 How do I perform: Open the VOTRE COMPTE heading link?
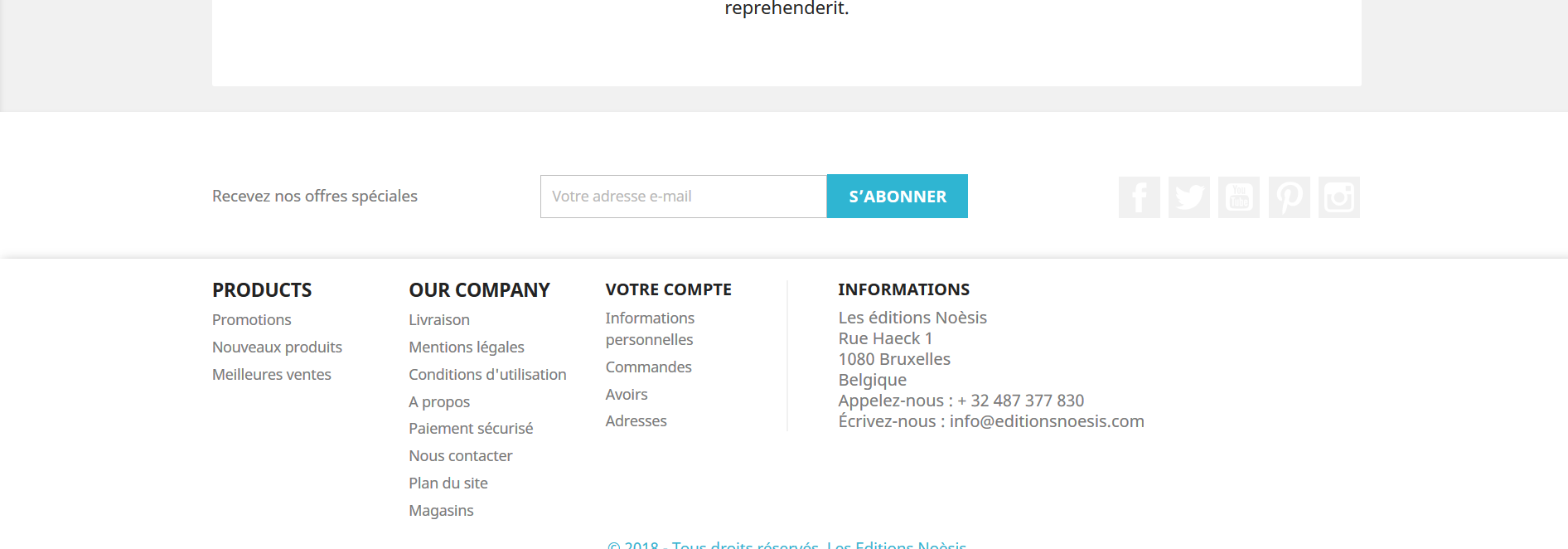(x=668, y=289)
